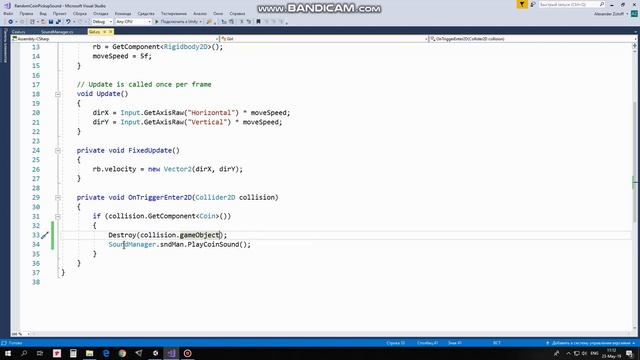Collapse the FixedUpdate method at line 24
Image resolution: width=640 pixels, height=360 pixels.
pyautogui.click(x=58, y=151)
